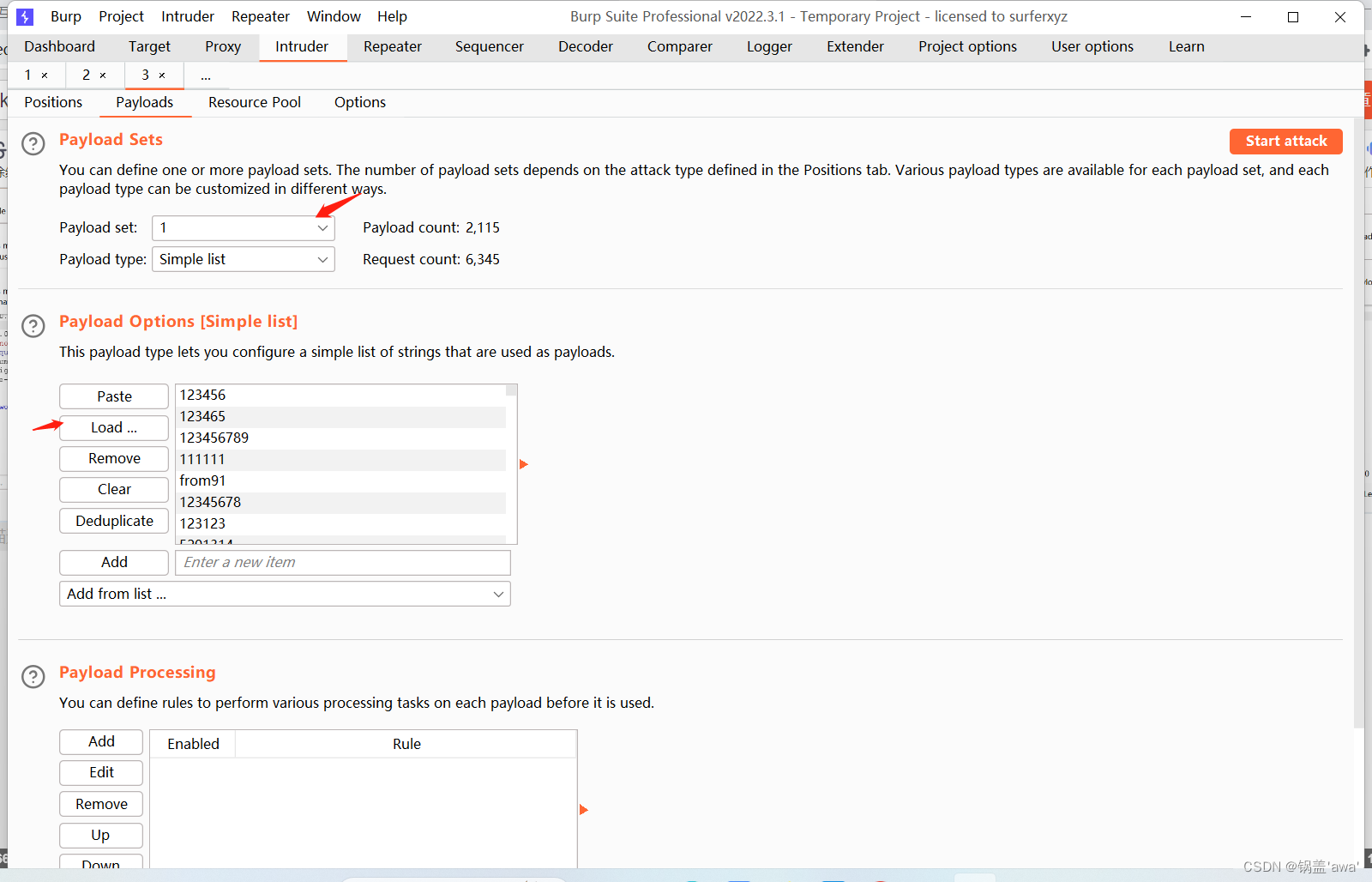Click the Enabled column header

point(193,744)
